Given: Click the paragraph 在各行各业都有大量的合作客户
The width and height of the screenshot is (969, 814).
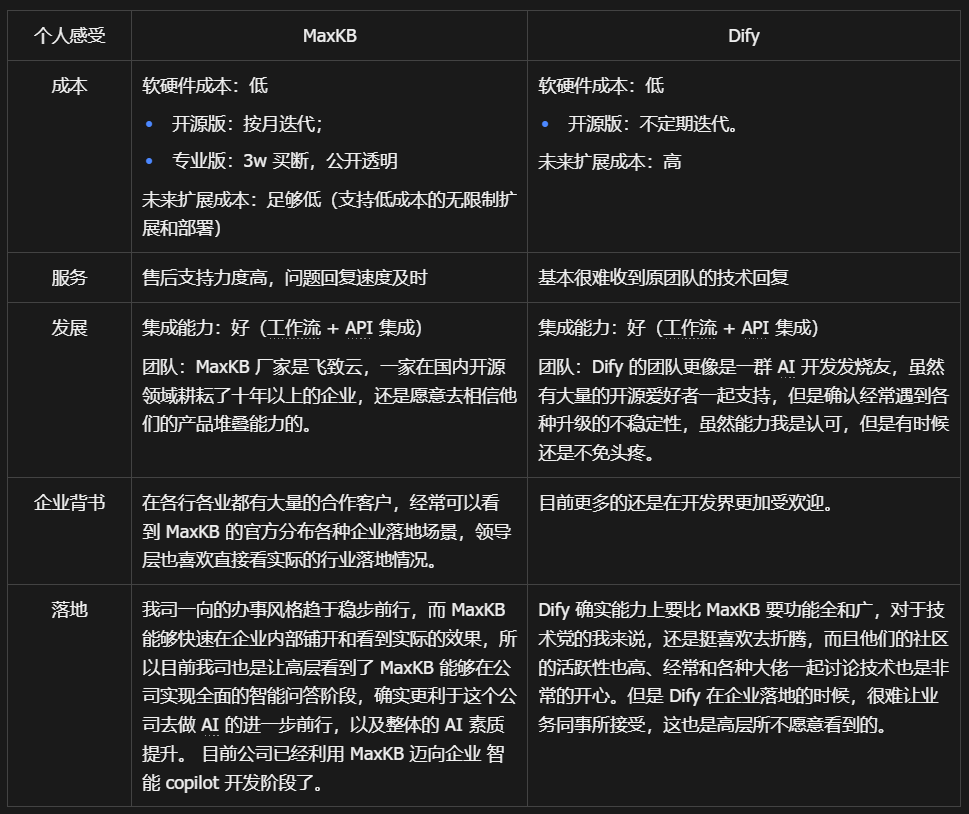Looking at the screenshot, I should click(327, 532).
